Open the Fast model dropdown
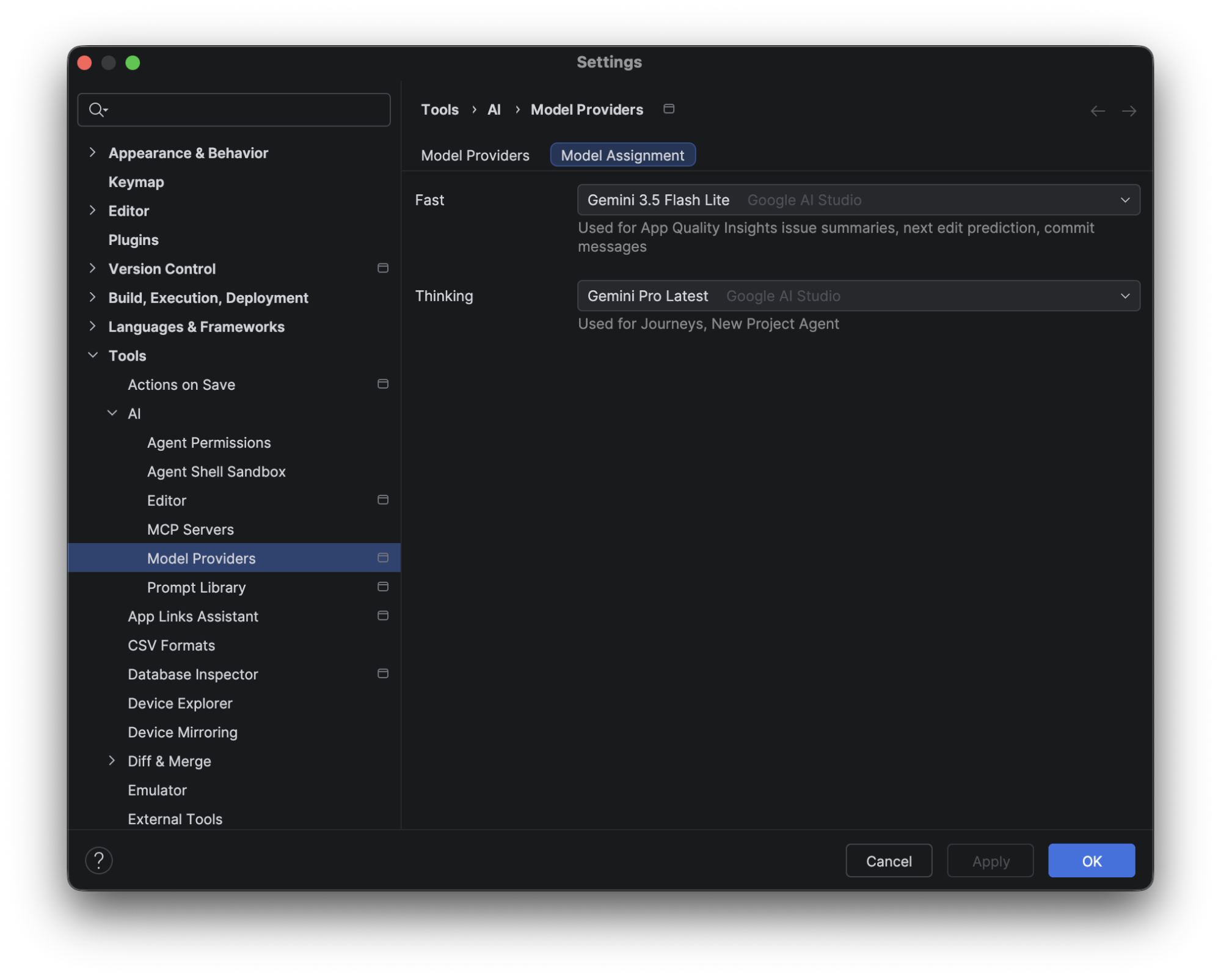The width and height of the screenshot is (1221, 980). pyautogui.click(x=858, y=200)
